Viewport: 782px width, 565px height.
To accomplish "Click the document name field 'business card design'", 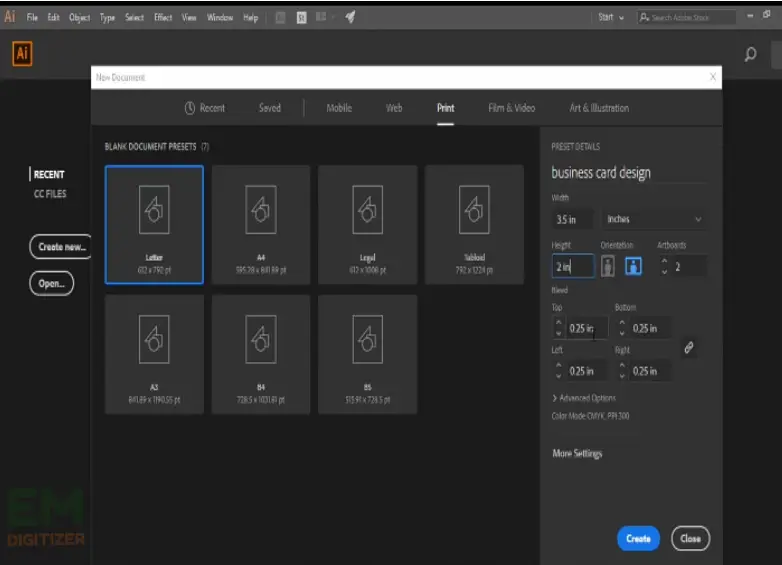I will tap(628, 173).
